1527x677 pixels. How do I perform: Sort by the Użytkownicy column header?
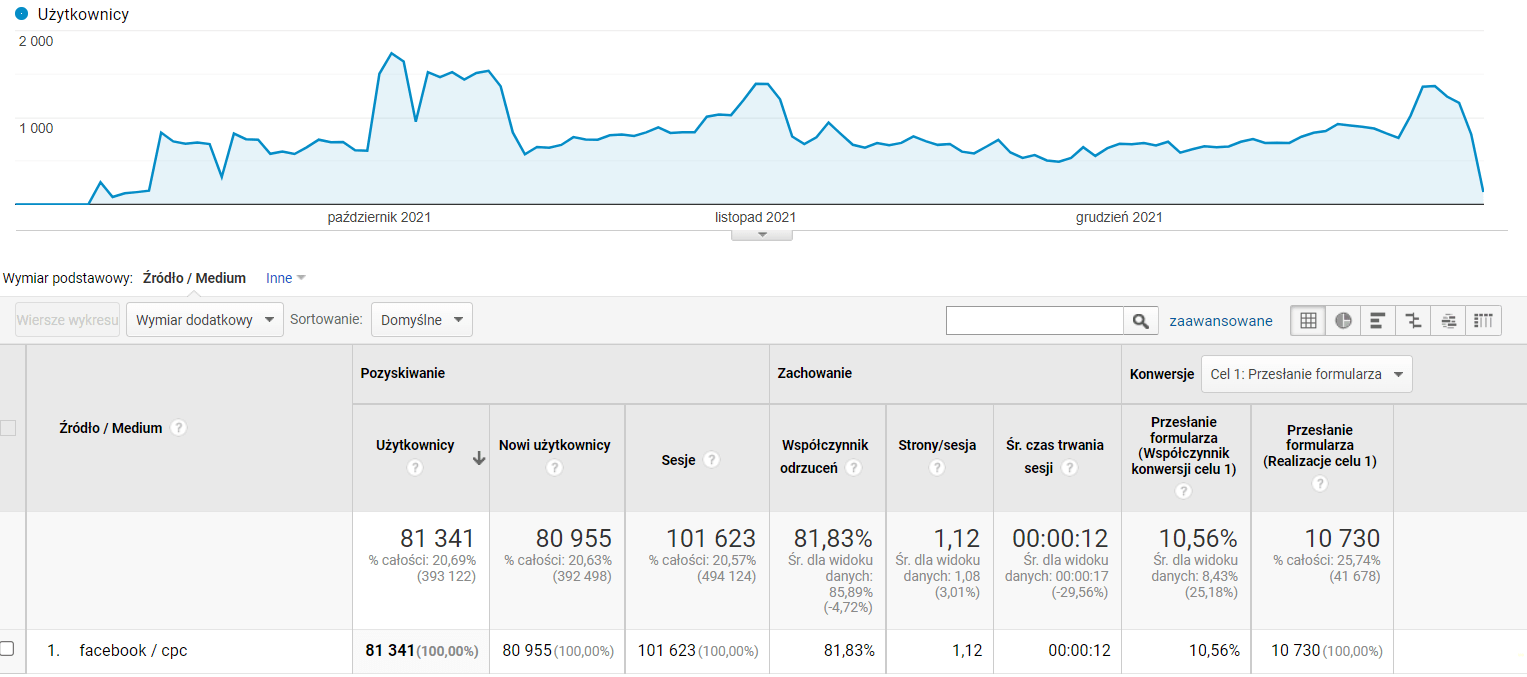coord(415,445)
